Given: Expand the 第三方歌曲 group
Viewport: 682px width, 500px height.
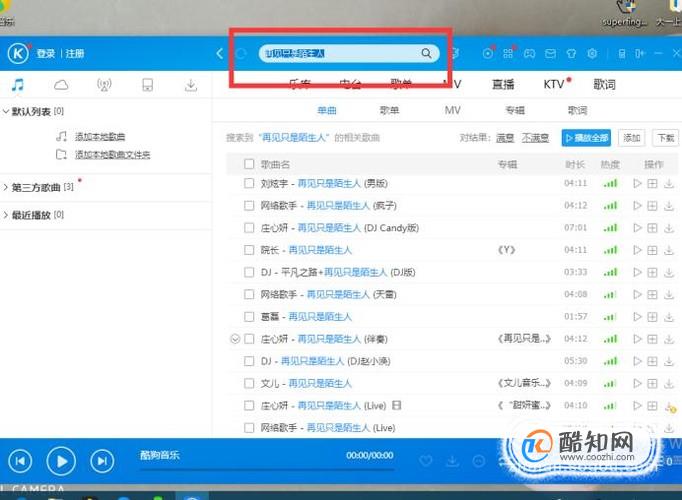Looking at the screenshot, I should [6, 187].
